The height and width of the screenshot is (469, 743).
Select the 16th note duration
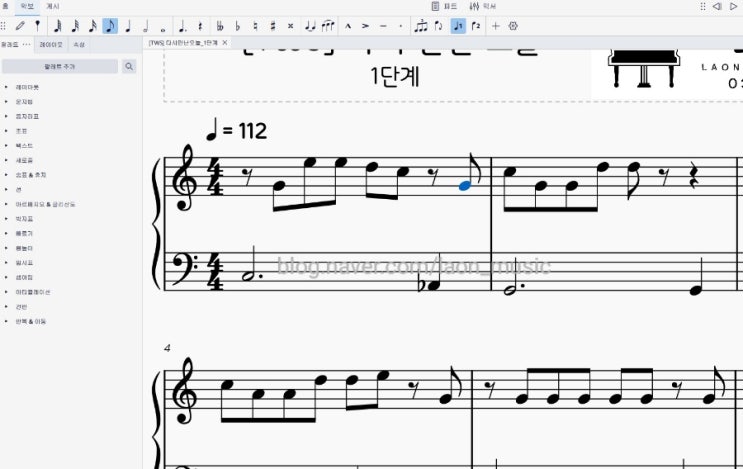tap(93, 26)
